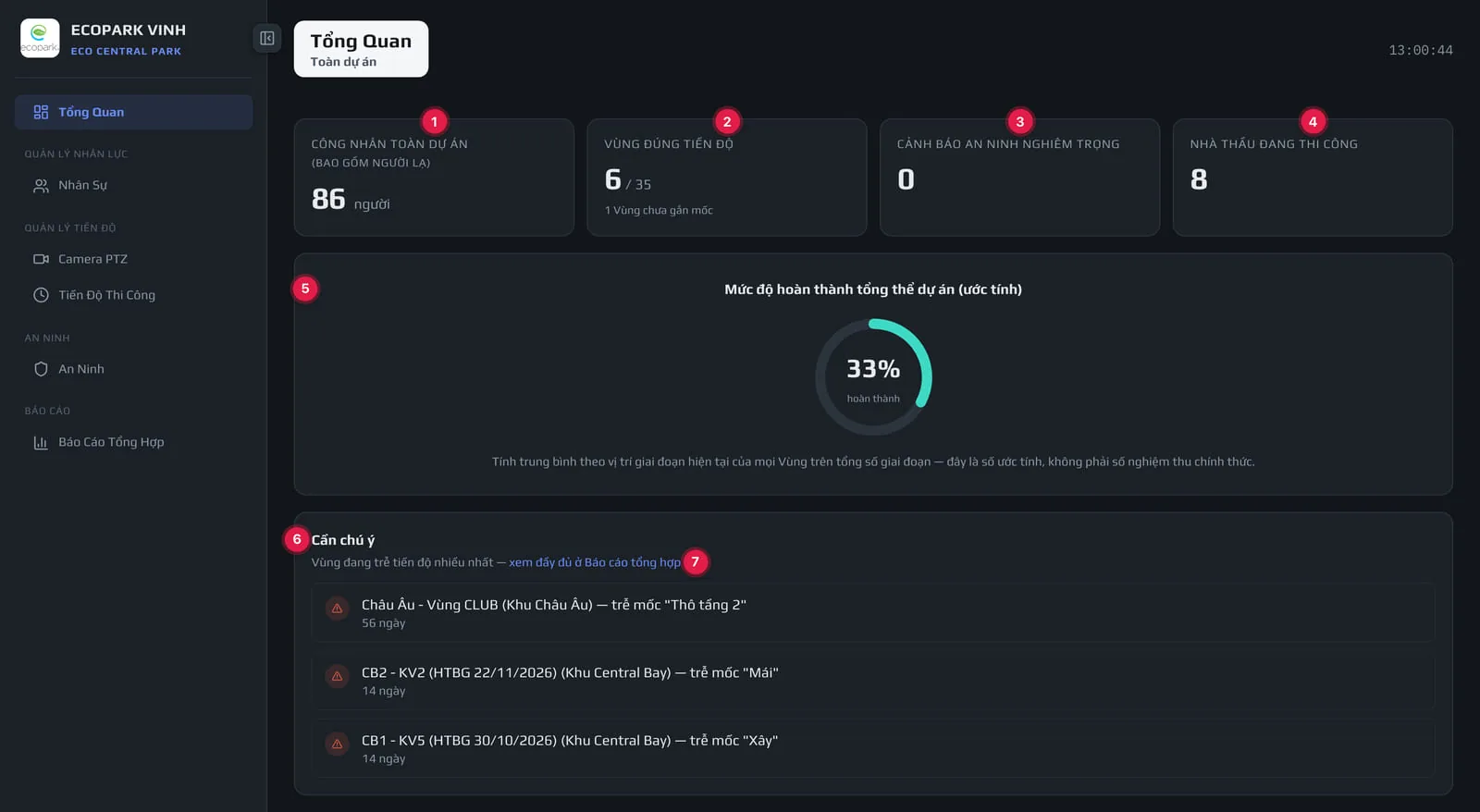Click the Camera PTZ camera icon

pyautogui.click(x=41, y=259)
